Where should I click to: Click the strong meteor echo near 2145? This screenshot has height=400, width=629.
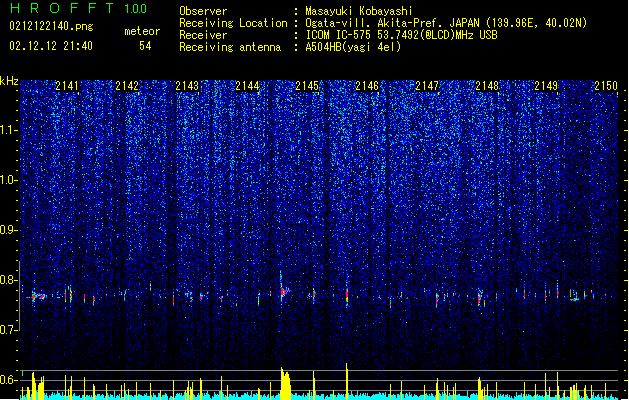click(284, 290)
